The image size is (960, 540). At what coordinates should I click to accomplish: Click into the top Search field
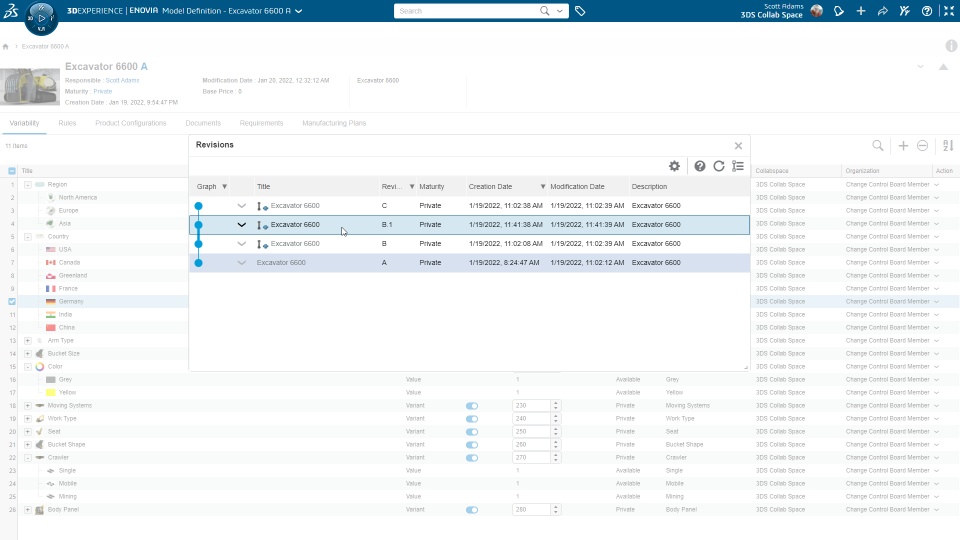tap(467, 11)
